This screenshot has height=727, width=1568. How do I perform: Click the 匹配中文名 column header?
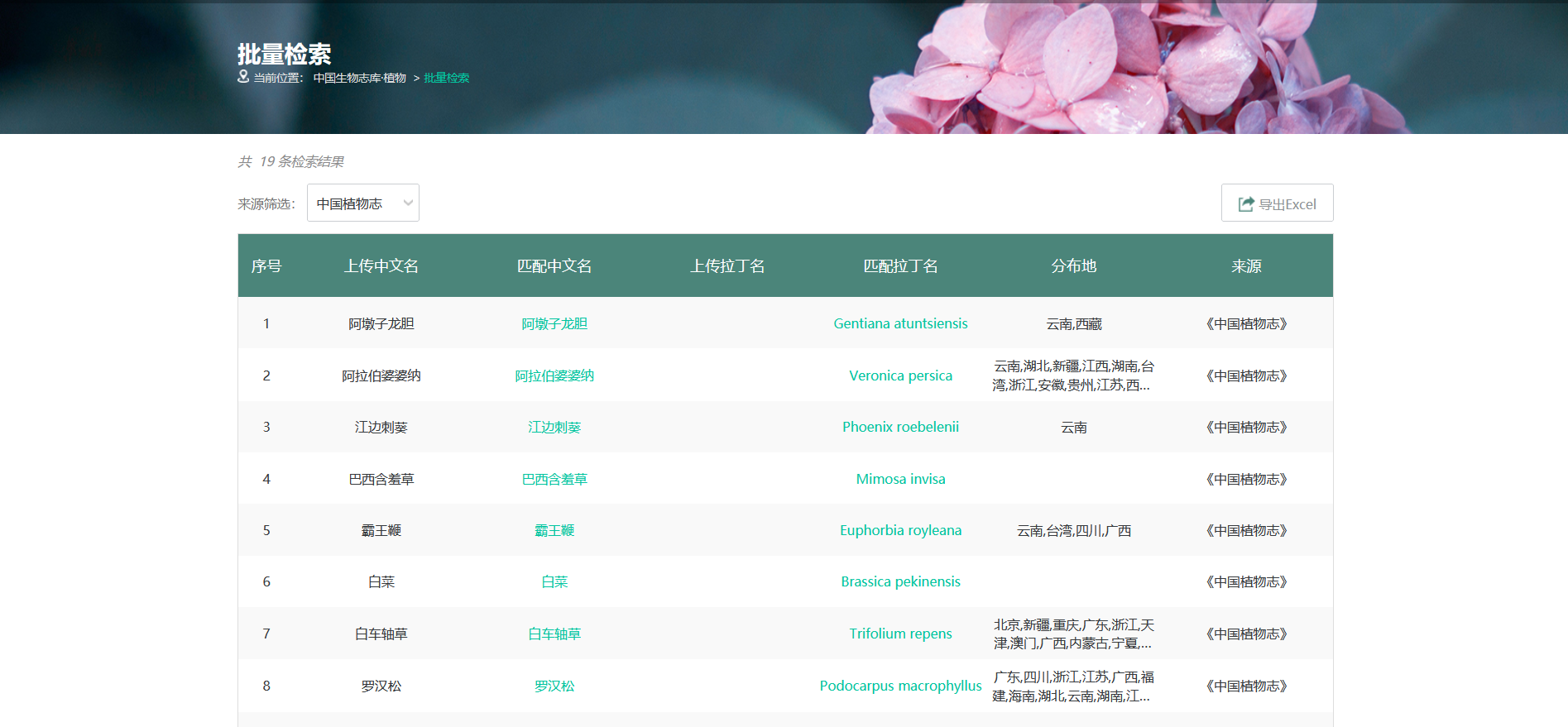coord(554,266)
